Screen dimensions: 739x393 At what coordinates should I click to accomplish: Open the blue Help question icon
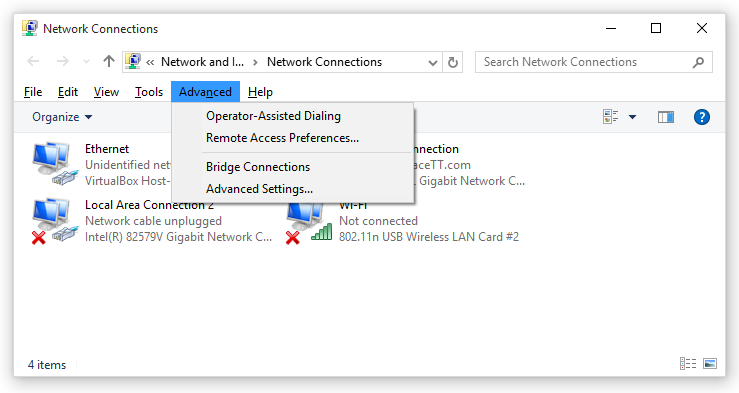click(x=701, y=117)
